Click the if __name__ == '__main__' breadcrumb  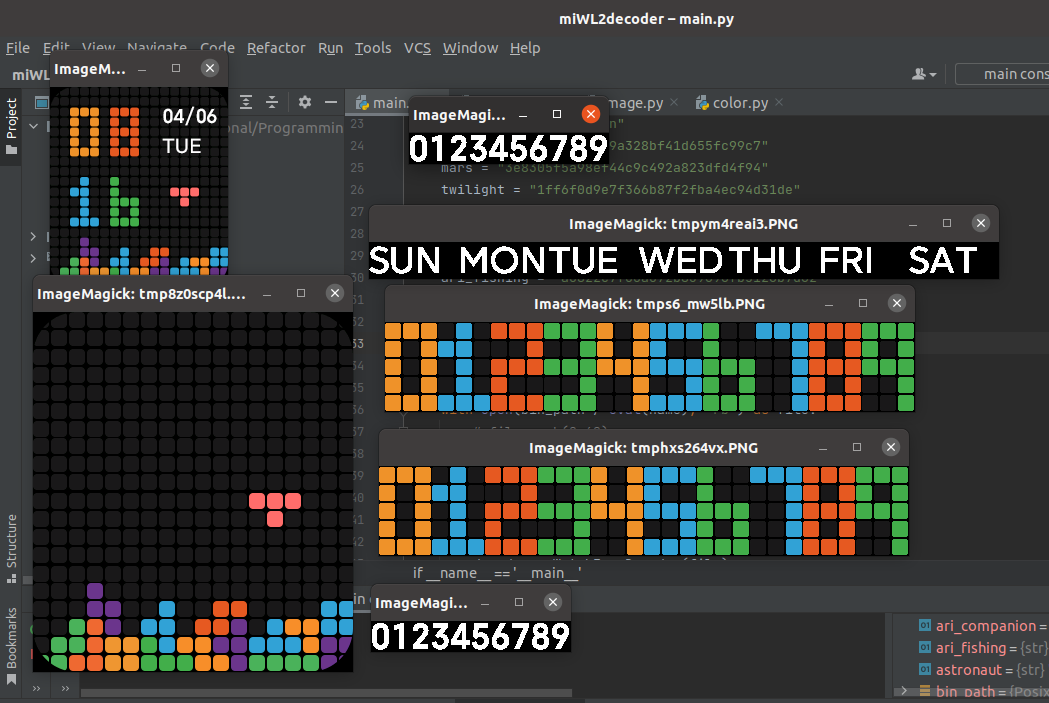(x=497, y=573)
